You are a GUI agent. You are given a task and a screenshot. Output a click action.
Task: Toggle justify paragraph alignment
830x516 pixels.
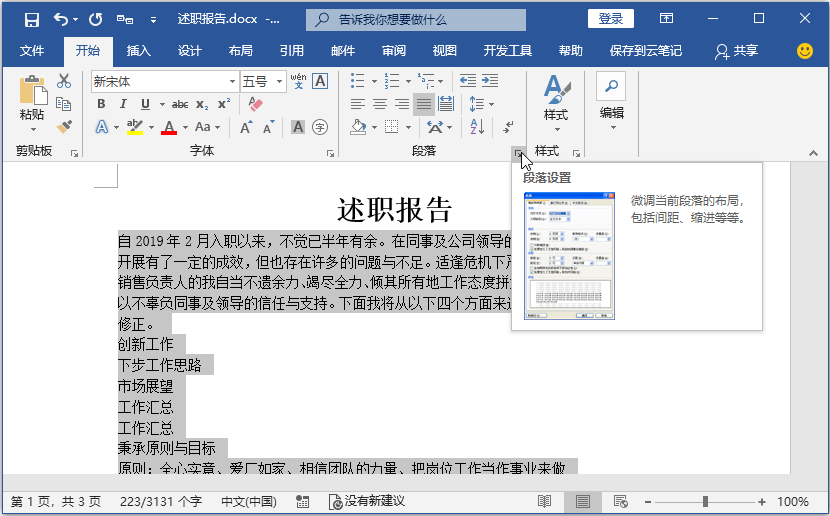click(x=424, y=104)
